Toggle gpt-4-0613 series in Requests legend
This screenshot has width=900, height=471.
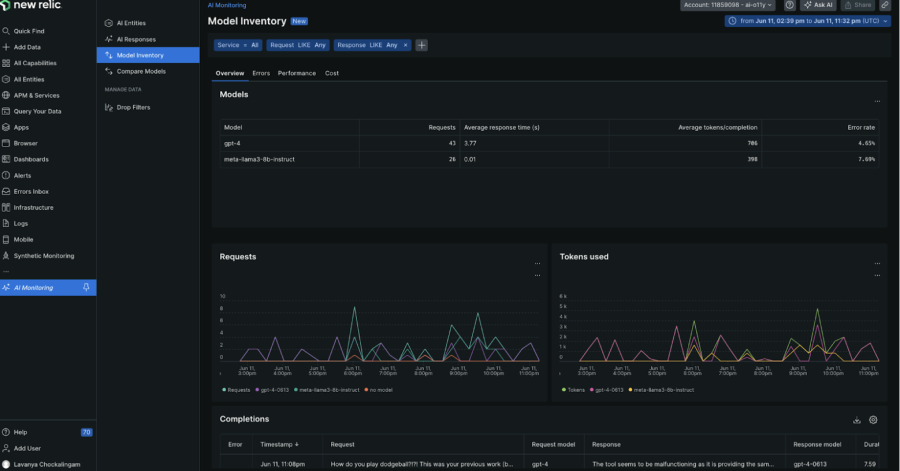point(274,389)
